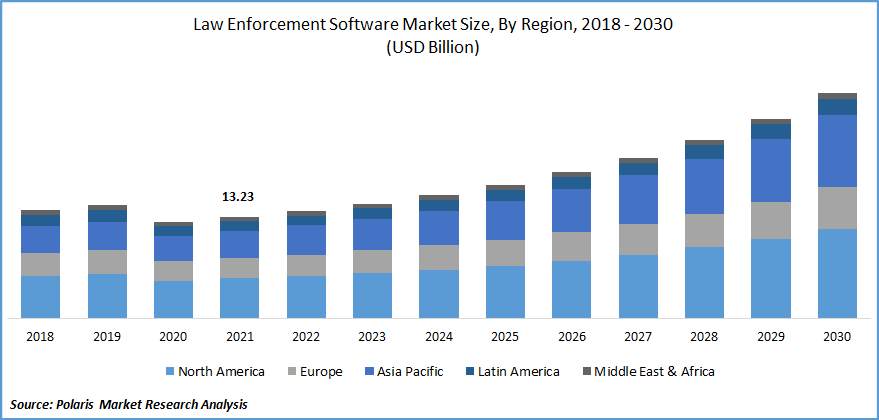Click the North America legend color swatch
The height and width of the screenshot is (420, 879).
point(170,372)
